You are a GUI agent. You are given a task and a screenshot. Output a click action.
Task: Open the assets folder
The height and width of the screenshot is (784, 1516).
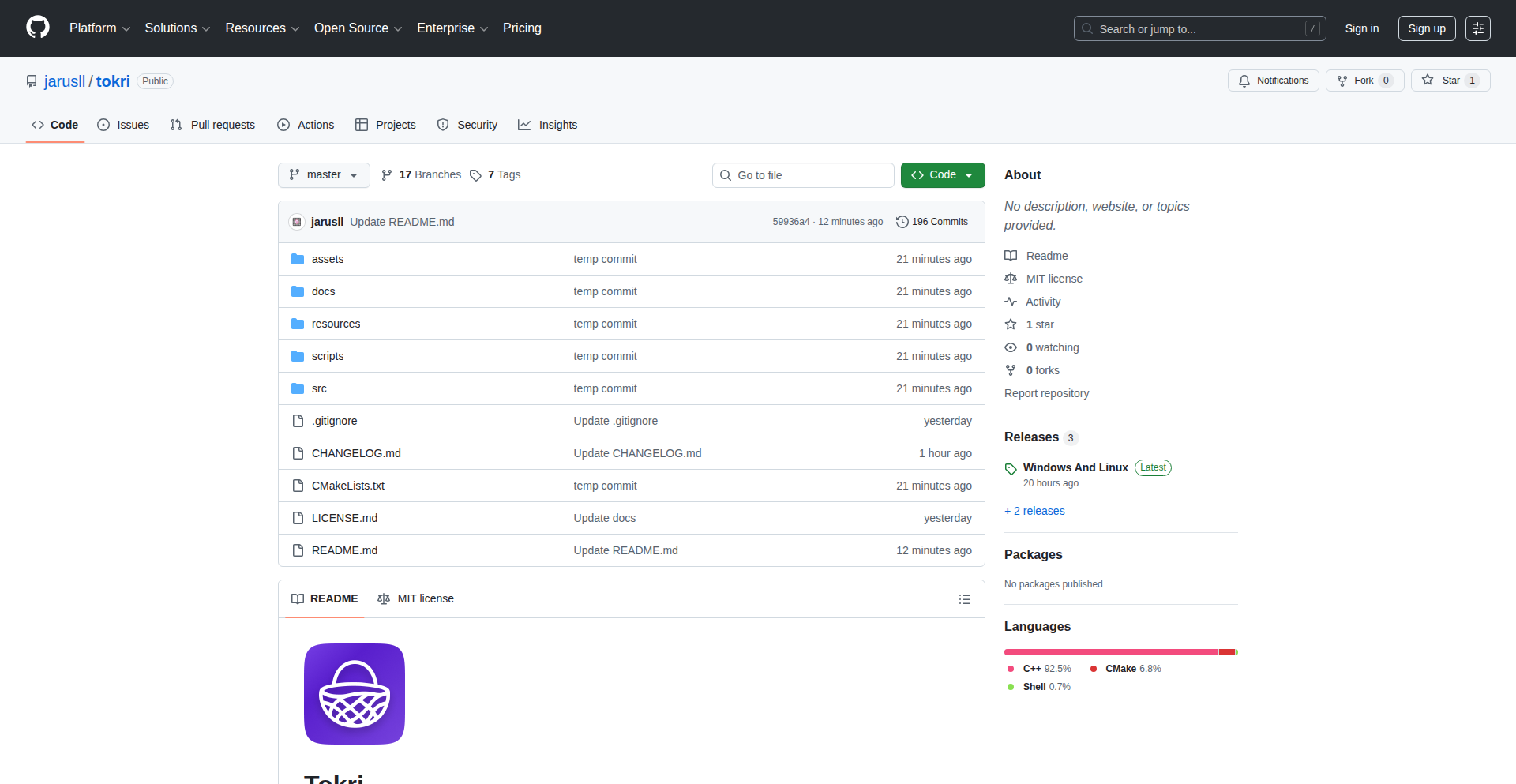click(327, 259)
